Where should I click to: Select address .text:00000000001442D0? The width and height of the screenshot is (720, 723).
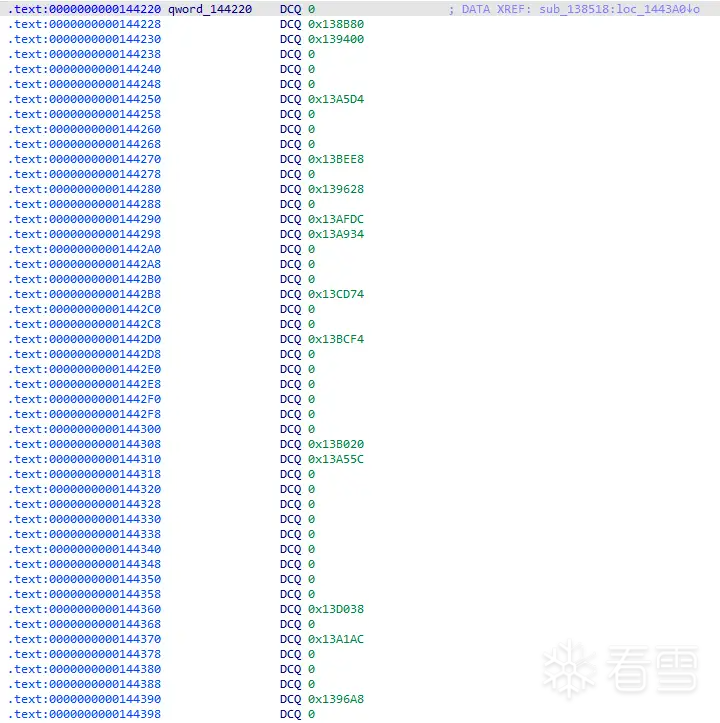click(x=84, y=339)
